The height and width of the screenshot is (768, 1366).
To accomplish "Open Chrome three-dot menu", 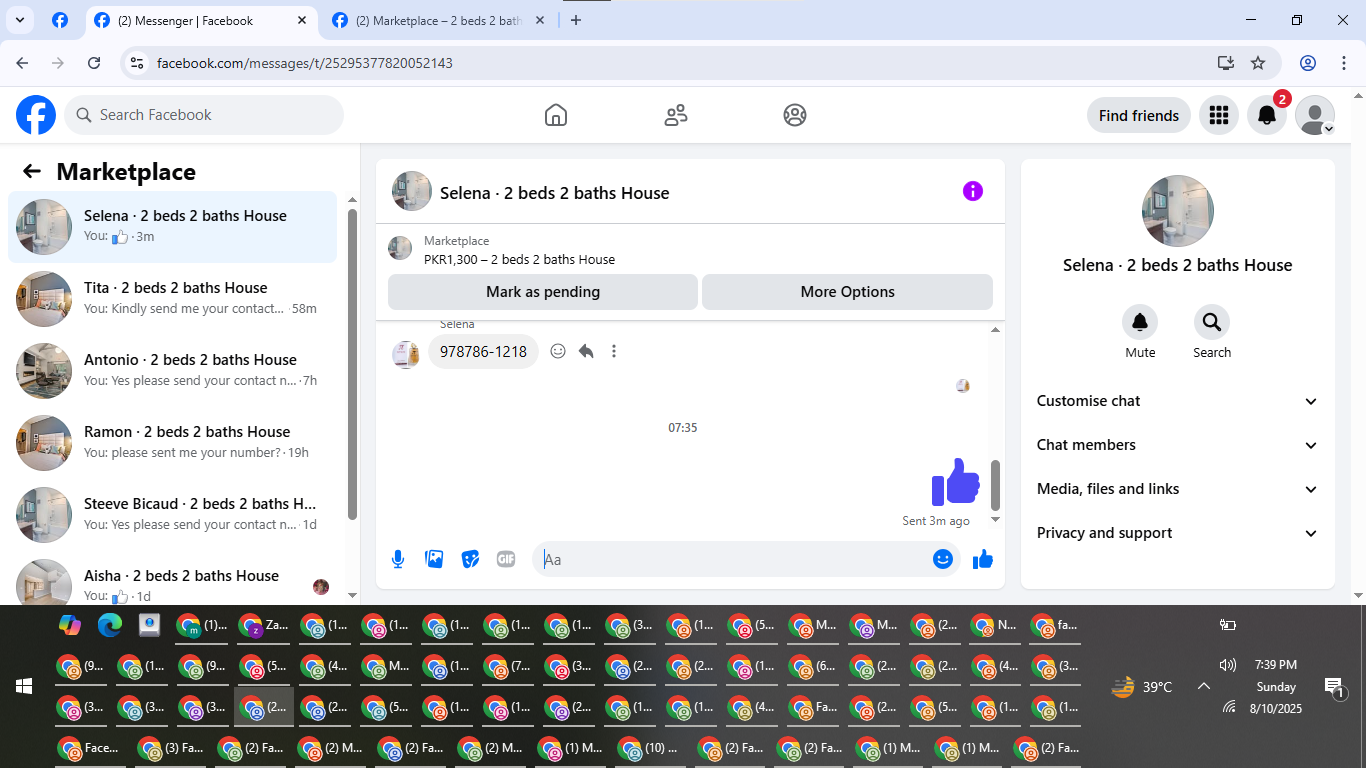I will pos(1344,63).
